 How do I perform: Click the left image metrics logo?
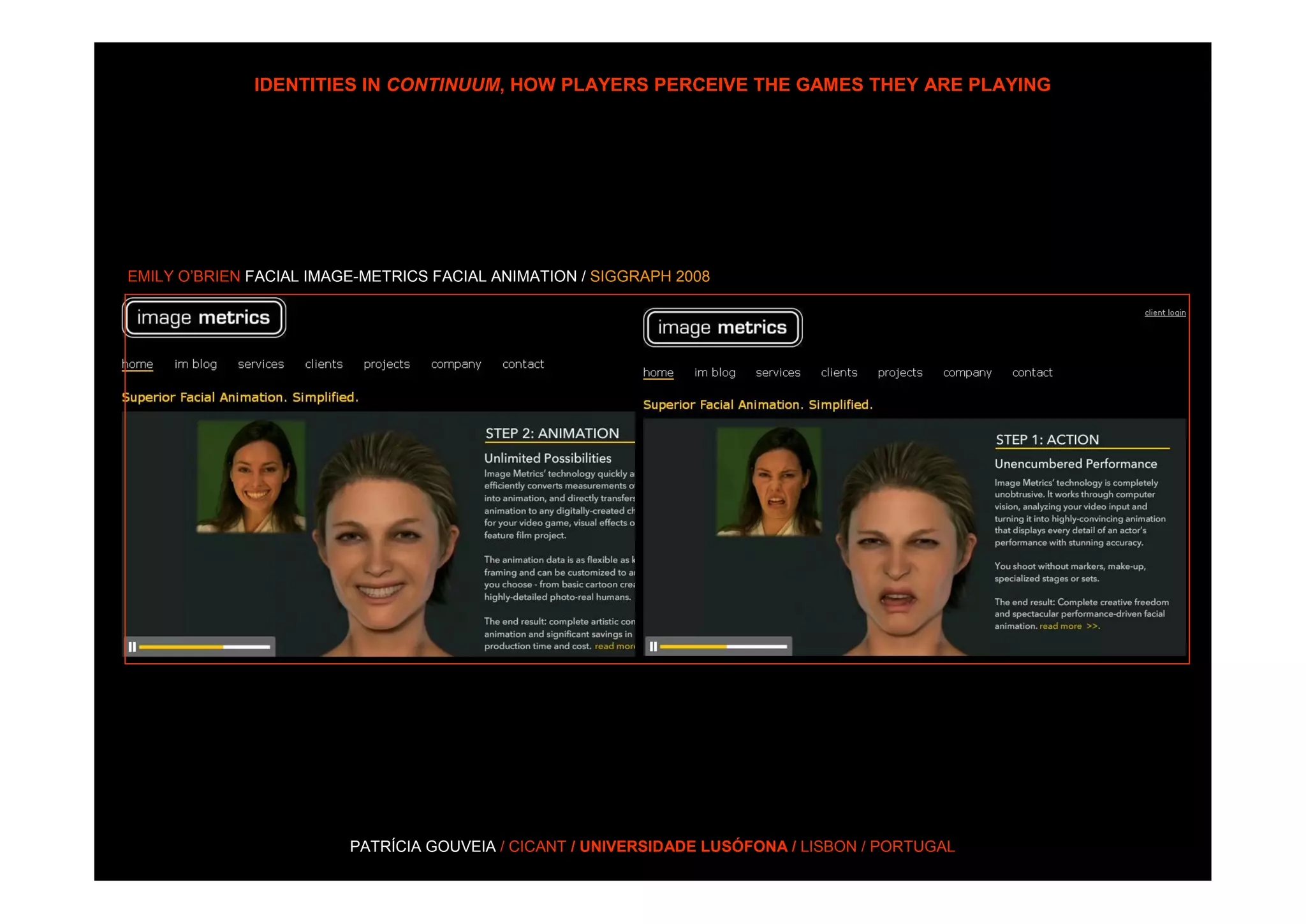click(x=203, y=318)
